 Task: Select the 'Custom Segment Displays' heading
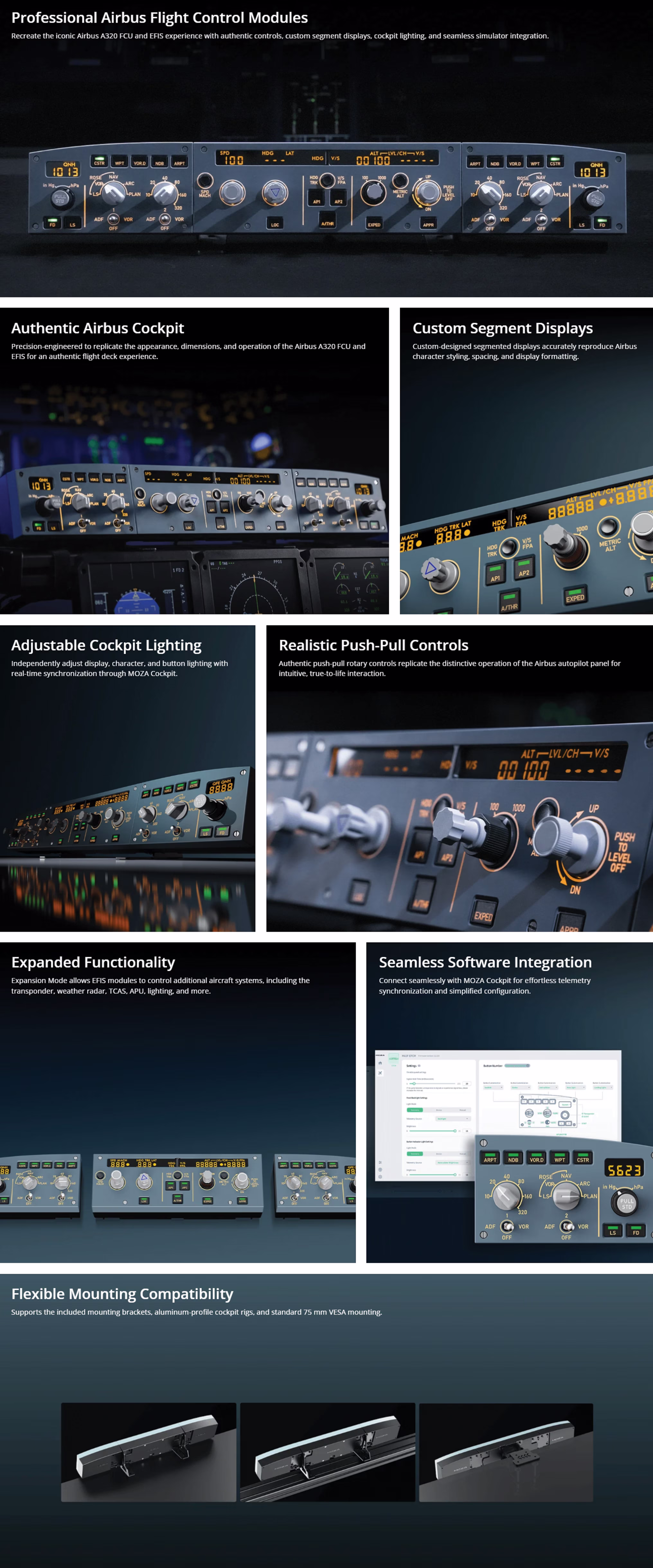pos(502,328)
